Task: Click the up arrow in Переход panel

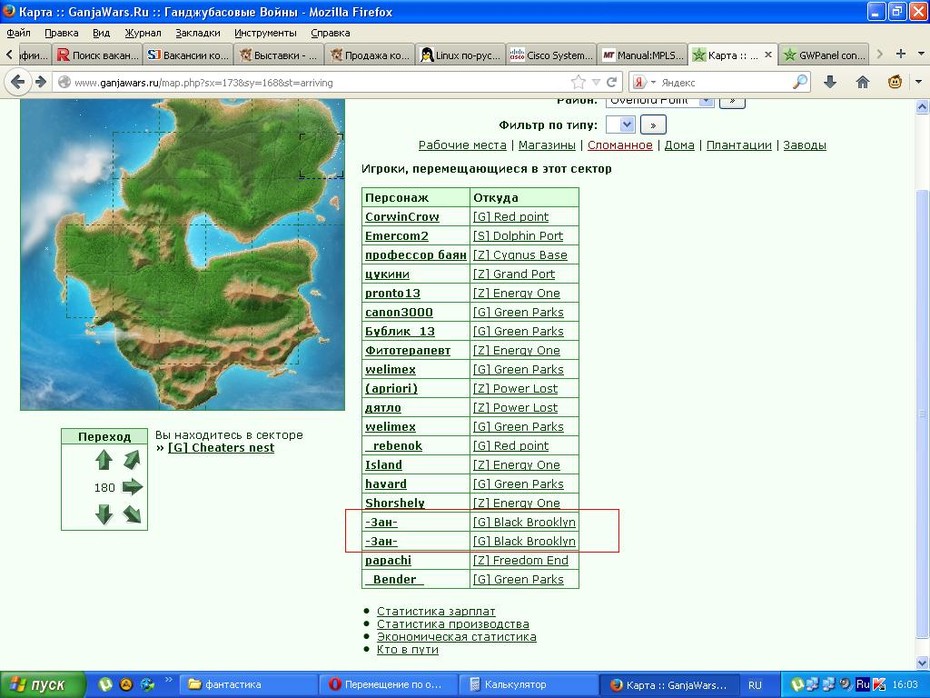Action: (104, 460)
